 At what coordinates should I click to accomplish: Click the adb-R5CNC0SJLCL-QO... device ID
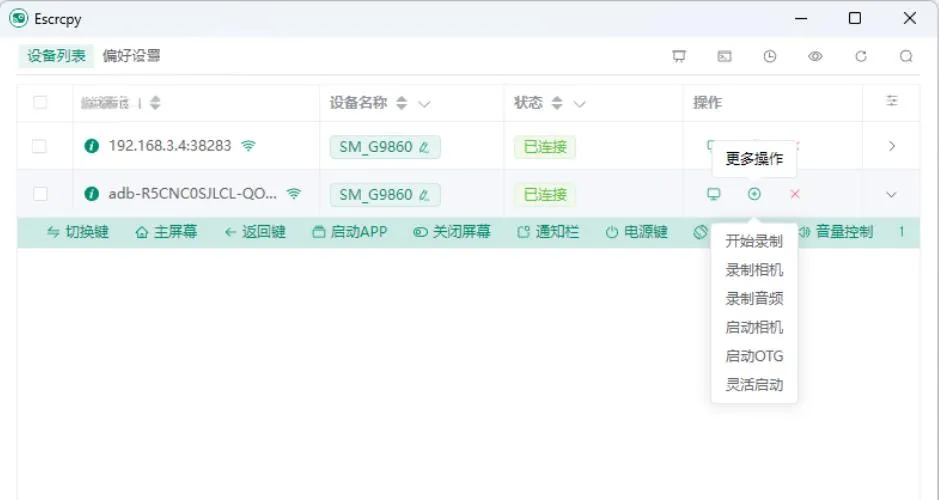[192, 193]
